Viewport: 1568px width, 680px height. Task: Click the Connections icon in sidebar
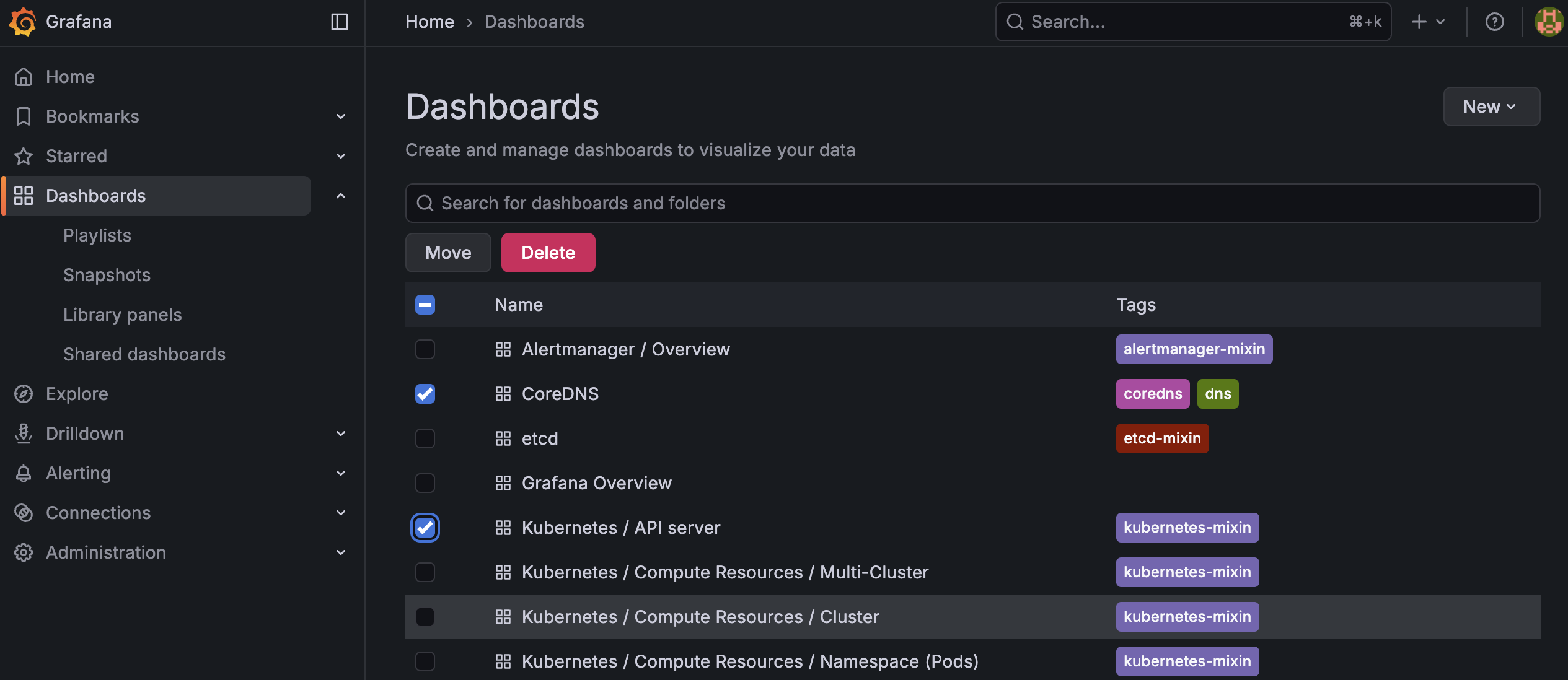[24, 513]
